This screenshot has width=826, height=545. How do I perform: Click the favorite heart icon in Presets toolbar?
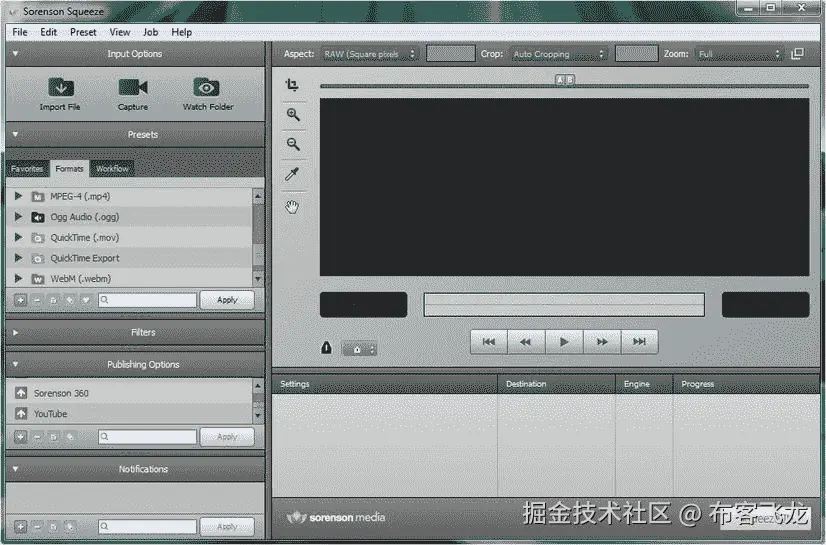[86, 300]
